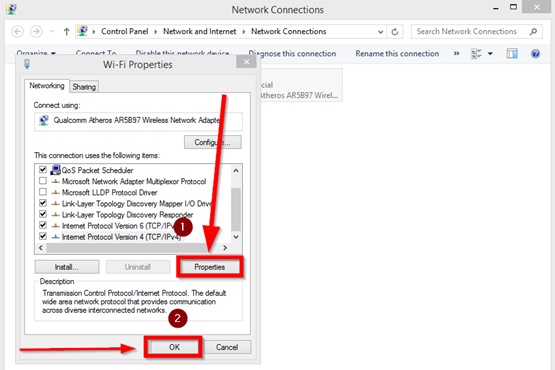The image size is (555, 370).
Task: Click the Properties button
Action: pos(210,267)
